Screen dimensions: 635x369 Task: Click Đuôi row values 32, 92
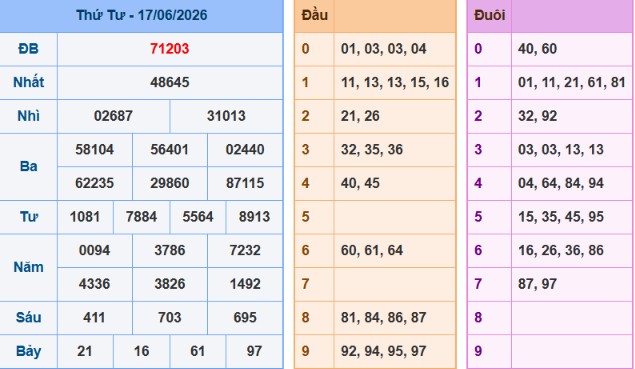click(x=537, y=116)
